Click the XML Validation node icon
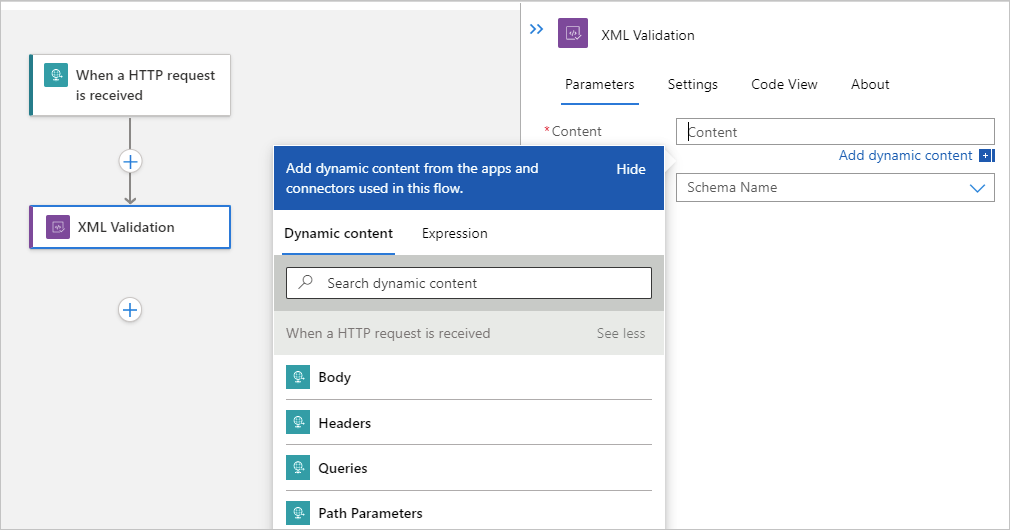Screen dimensions: 1010x530 (58, 227)
